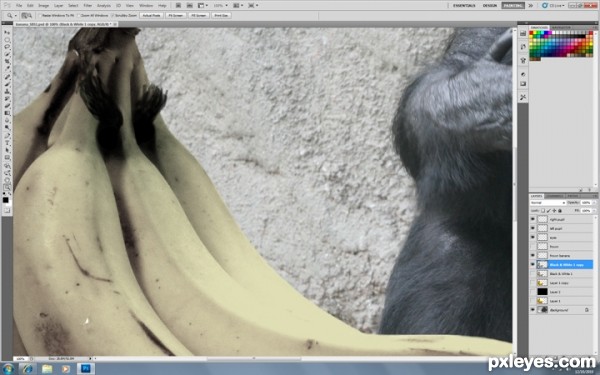Click Lock transparent pixels icon
The height and width of the screenshot is (375, 600).
pyautogui.click(x=543, y=211)
